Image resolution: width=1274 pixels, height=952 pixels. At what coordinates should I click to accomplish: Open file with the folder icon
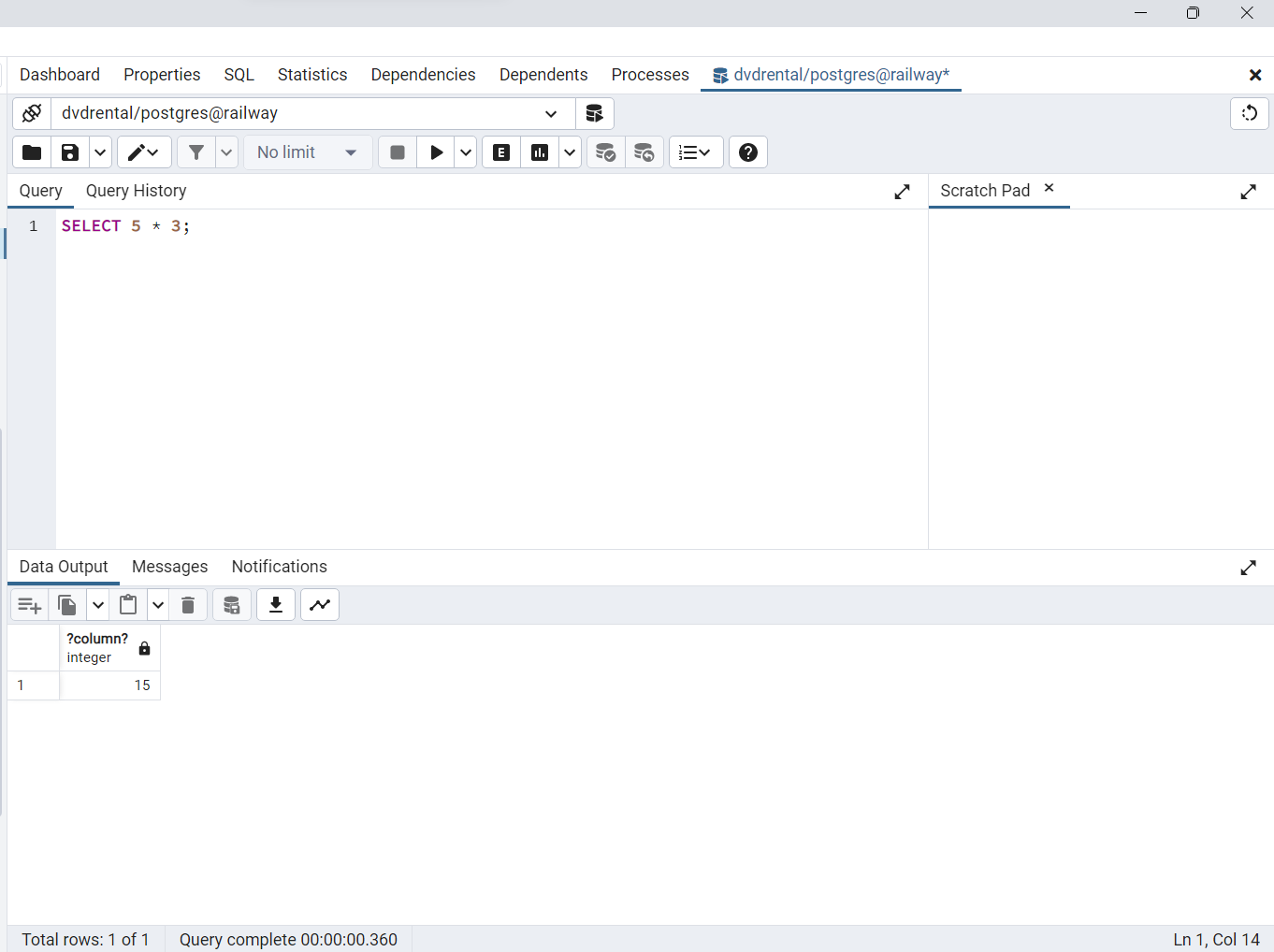pyautogui.click(x=32, y=152)
